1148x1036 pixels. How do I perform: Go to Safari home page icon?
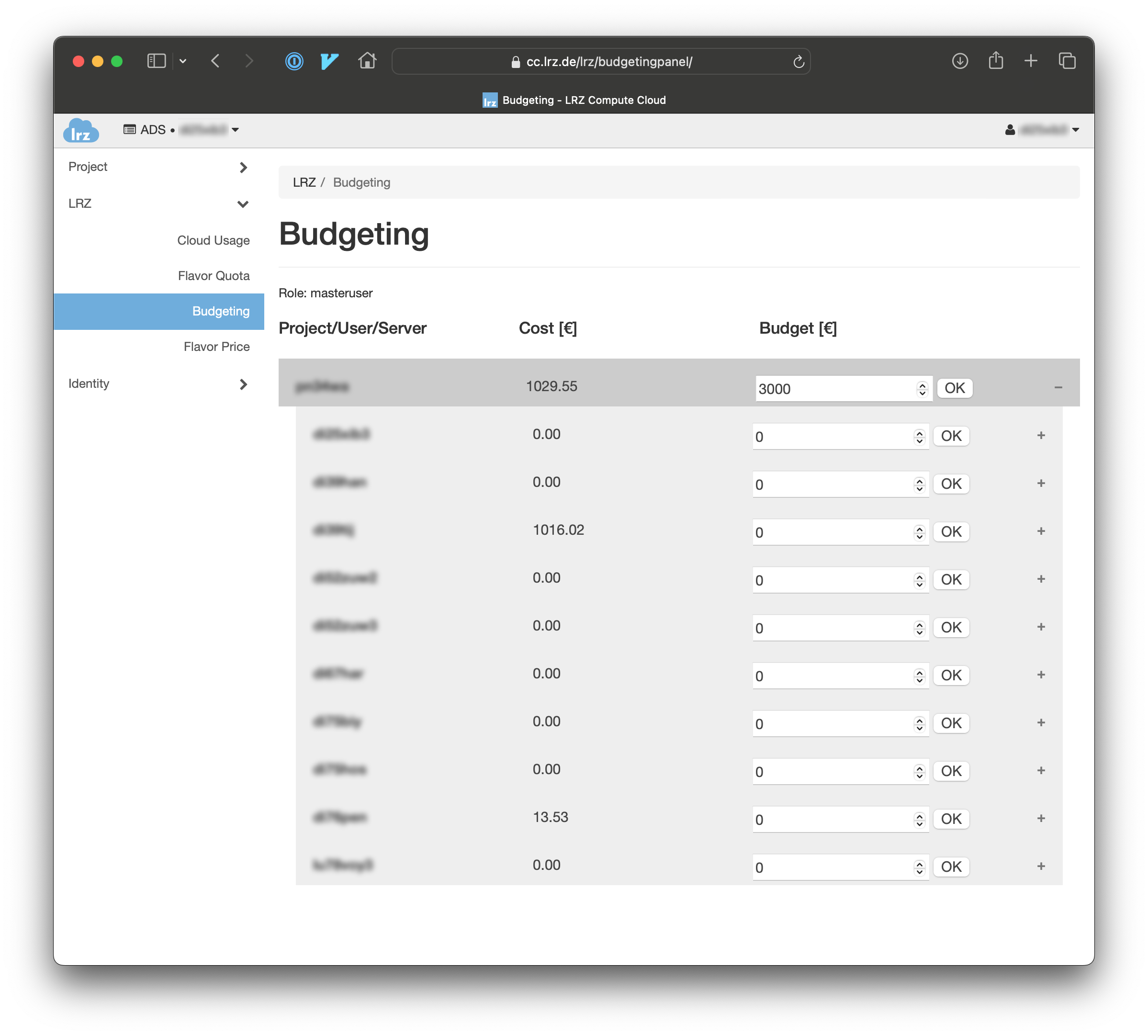tap(367, 61)
